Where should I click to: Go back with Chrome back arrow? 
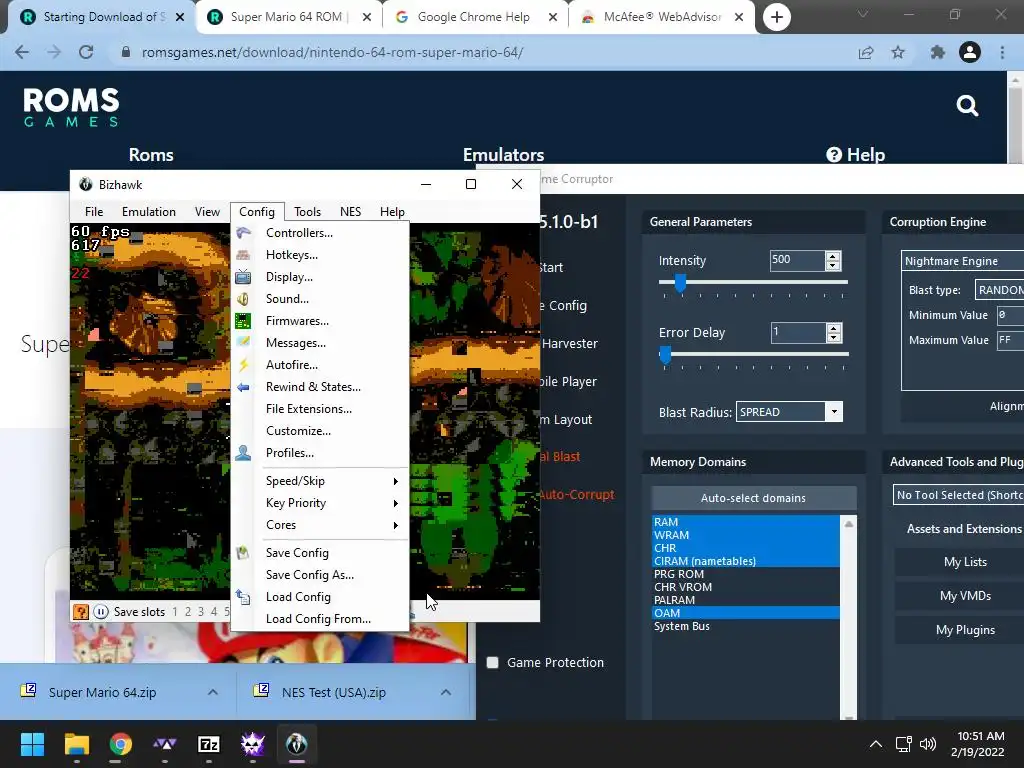pyautogui.click(x=22, y=52)
